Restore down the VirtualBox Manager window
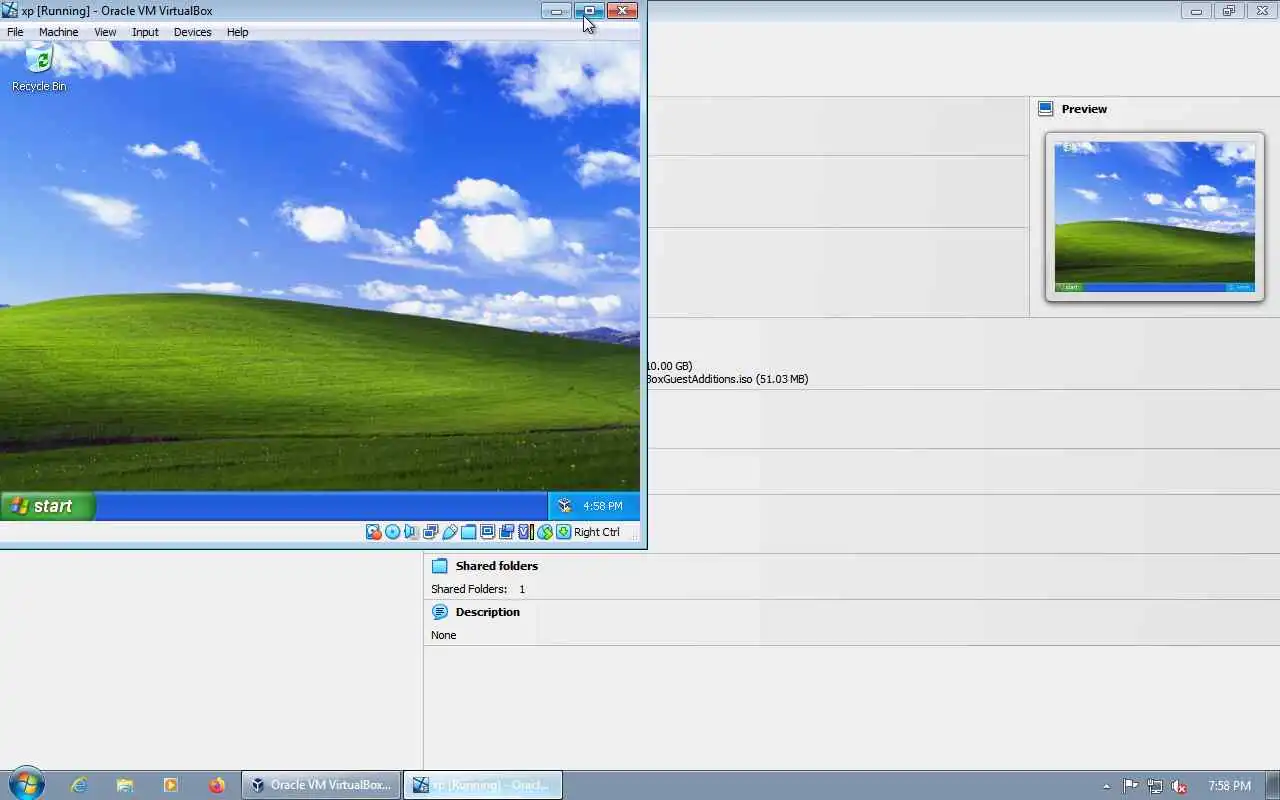The width and height of the screenshot is (1280, 800). pyautogui.click(x=1229, y=11)
